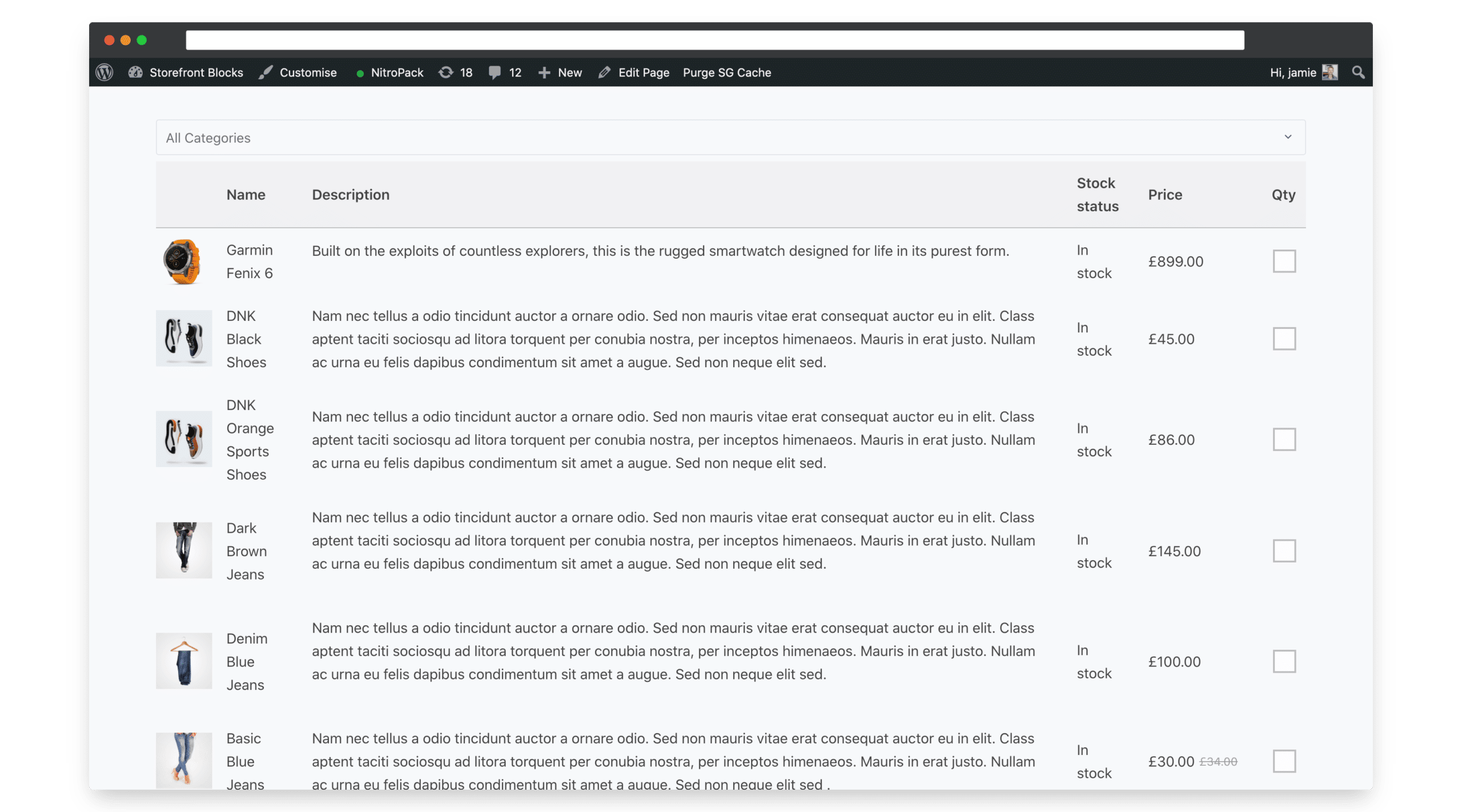1462x812 pixels.
Task: Click the updates refresh icon showing 18
Action: click(x=445, y=73)
